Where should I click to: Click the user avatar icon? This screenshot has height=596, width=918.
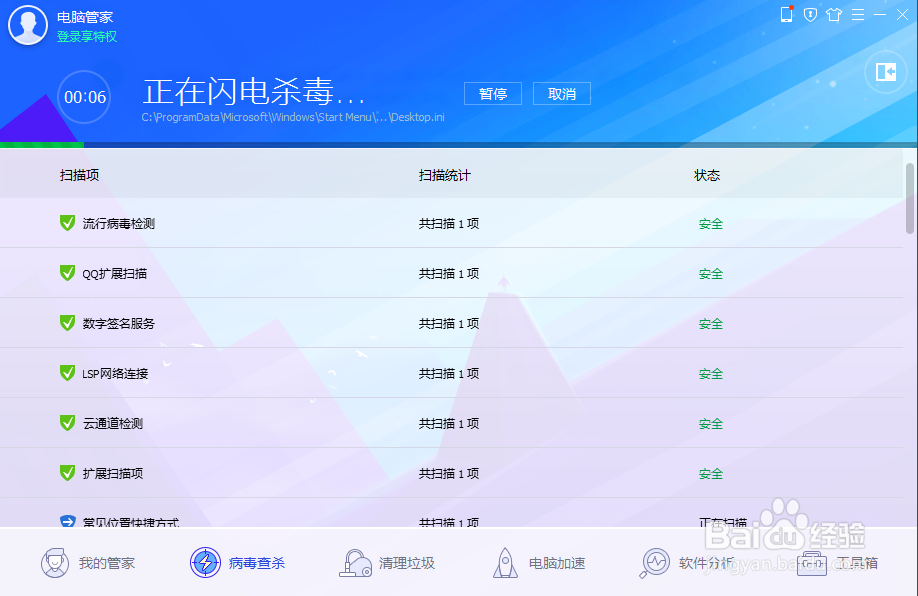tap(28, 25)
